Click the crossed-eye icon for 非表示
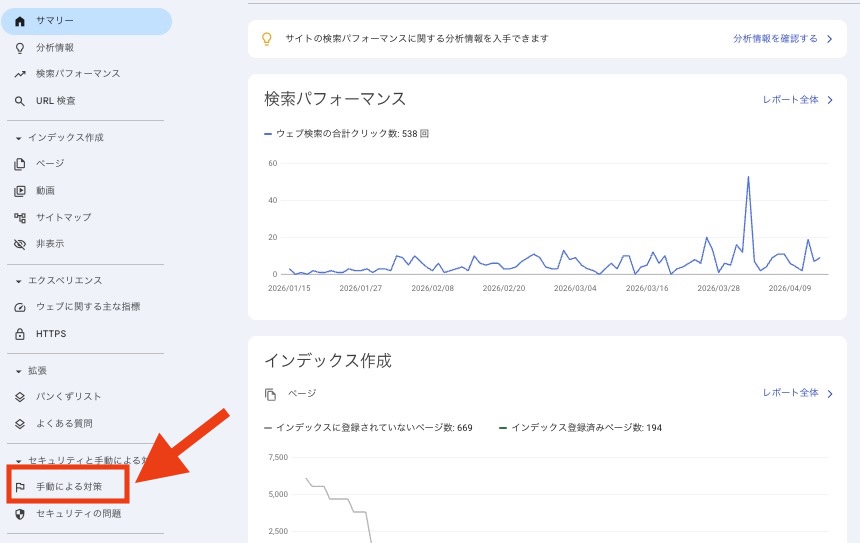The width and height of the screenshot is (860, 543). [x=20, y=244]
